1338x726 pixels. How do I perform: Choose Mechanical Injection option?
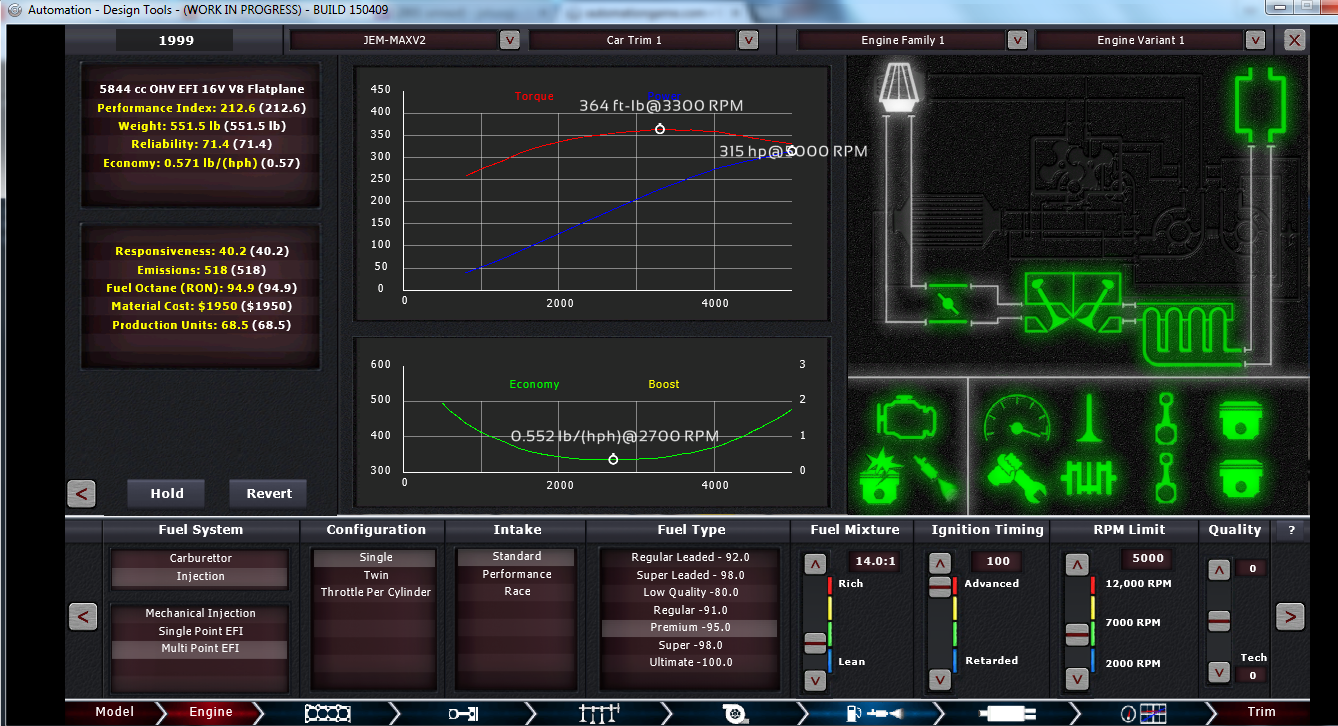point(200,613)
